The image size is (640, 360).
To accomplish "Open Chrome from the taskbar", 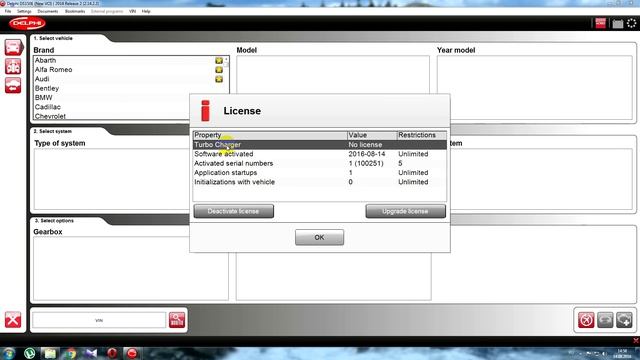I will point(70,353).
